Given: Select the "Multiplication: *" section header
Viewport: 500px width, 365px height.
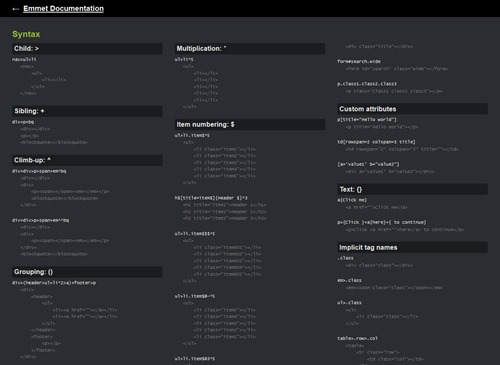Looking at the screenshot, I should coord(250,49).
